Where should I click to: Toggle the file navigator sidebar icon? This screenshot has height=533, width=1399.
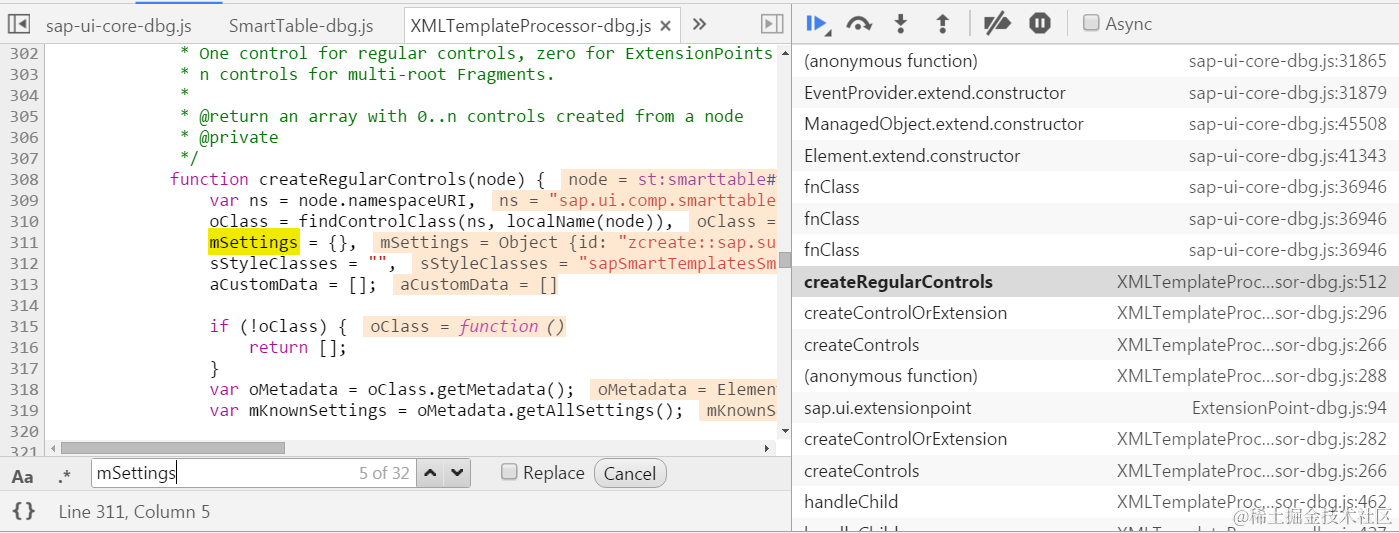tap(19, 24)
